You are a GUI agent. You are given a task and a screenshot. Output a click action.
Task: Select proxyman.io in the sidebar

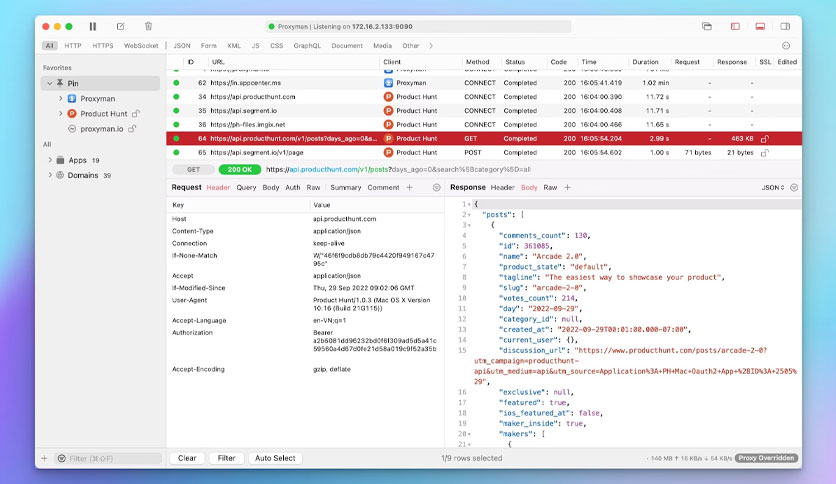tap(102, 129)
